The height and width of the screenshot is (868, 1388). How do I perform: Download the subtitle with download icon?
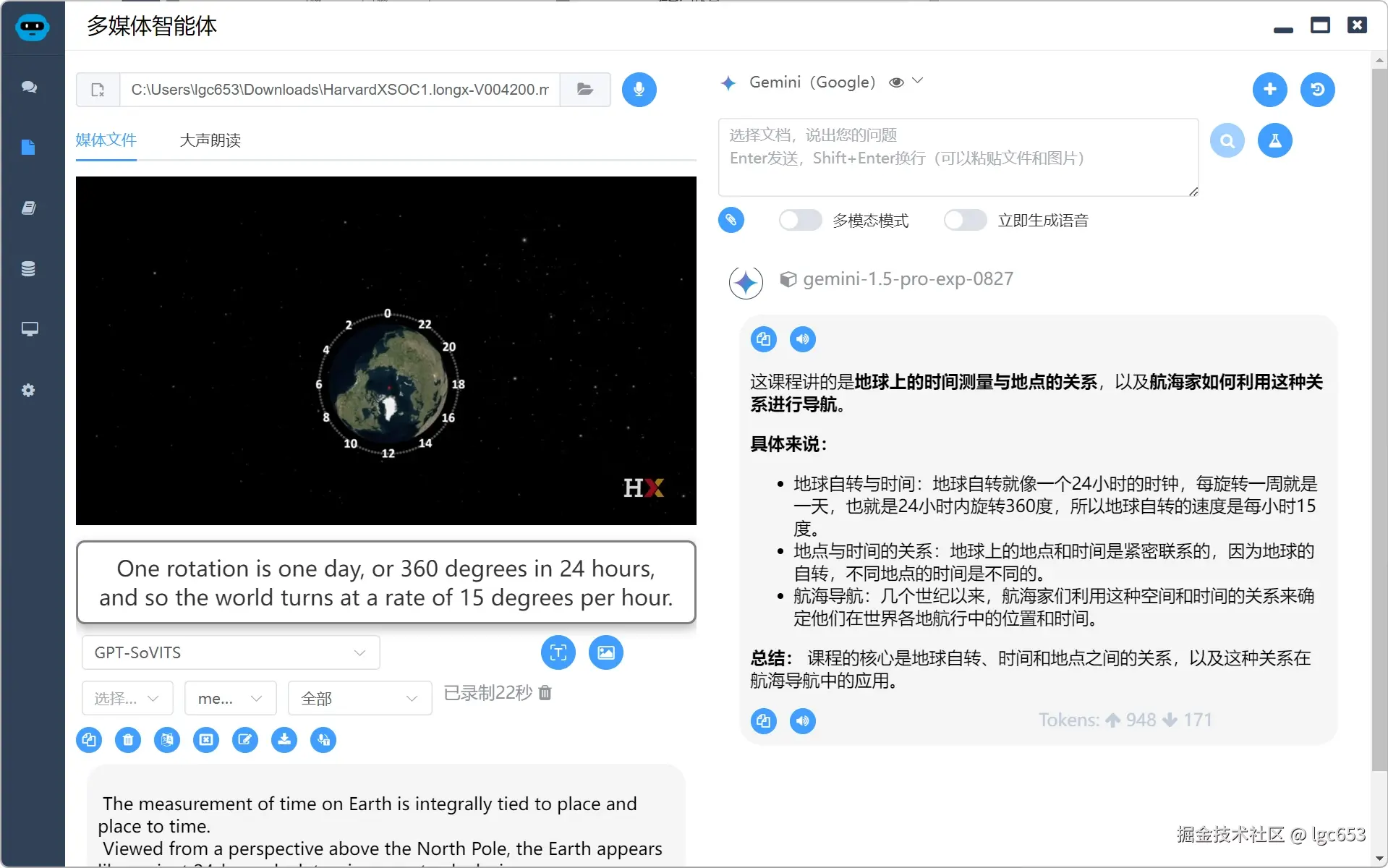tap(284, 740)
